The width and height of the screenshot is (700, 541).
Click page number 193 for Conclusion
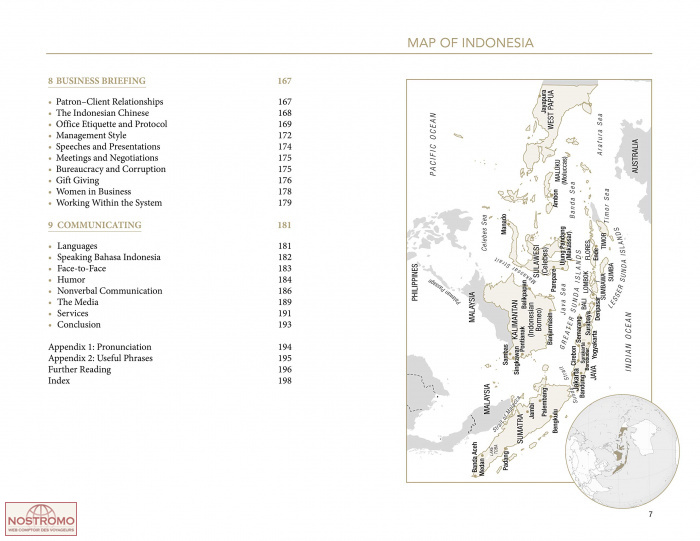[284, 325]
